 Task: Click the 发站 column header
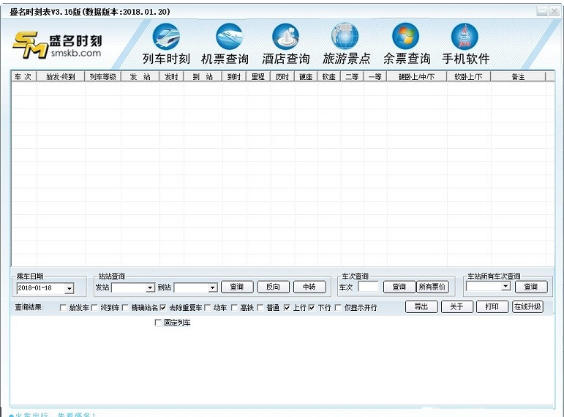pos(140,77)
